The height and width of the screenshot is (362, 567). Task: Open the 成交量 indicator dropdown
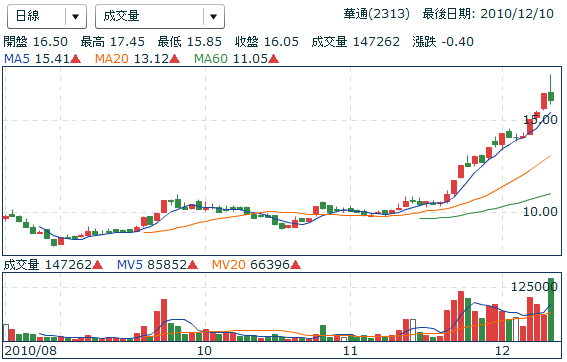tap(159, 16)
